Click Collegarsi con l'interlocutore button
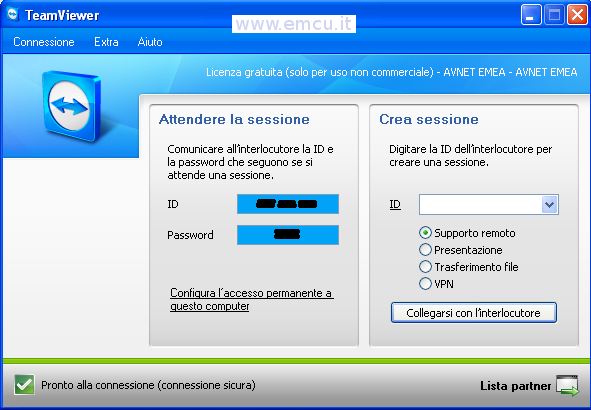This screenshot has height=410, width=591. 474,313
